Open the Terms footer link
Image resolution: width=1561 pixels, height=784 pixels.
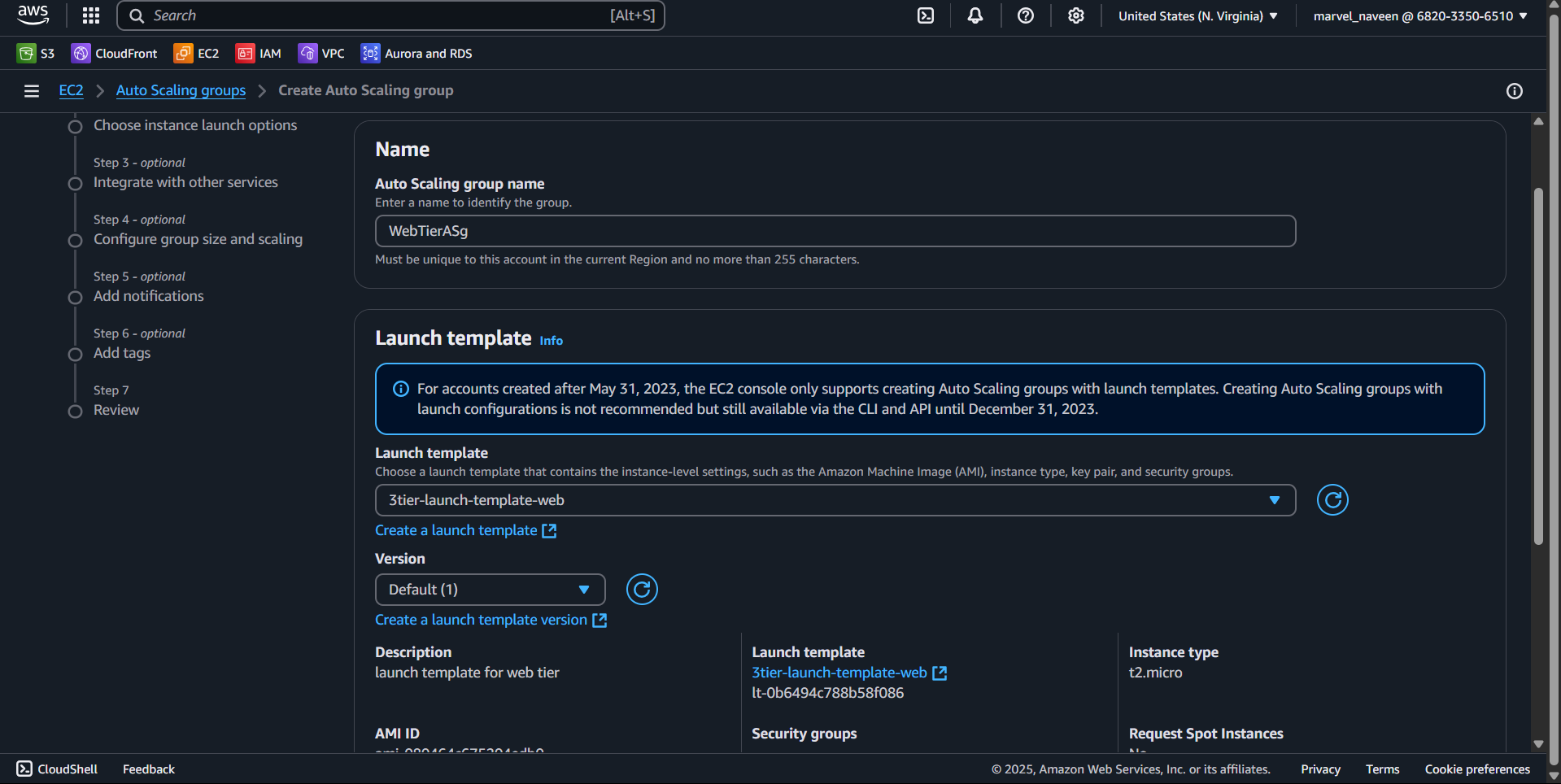tap(1382, 769)
